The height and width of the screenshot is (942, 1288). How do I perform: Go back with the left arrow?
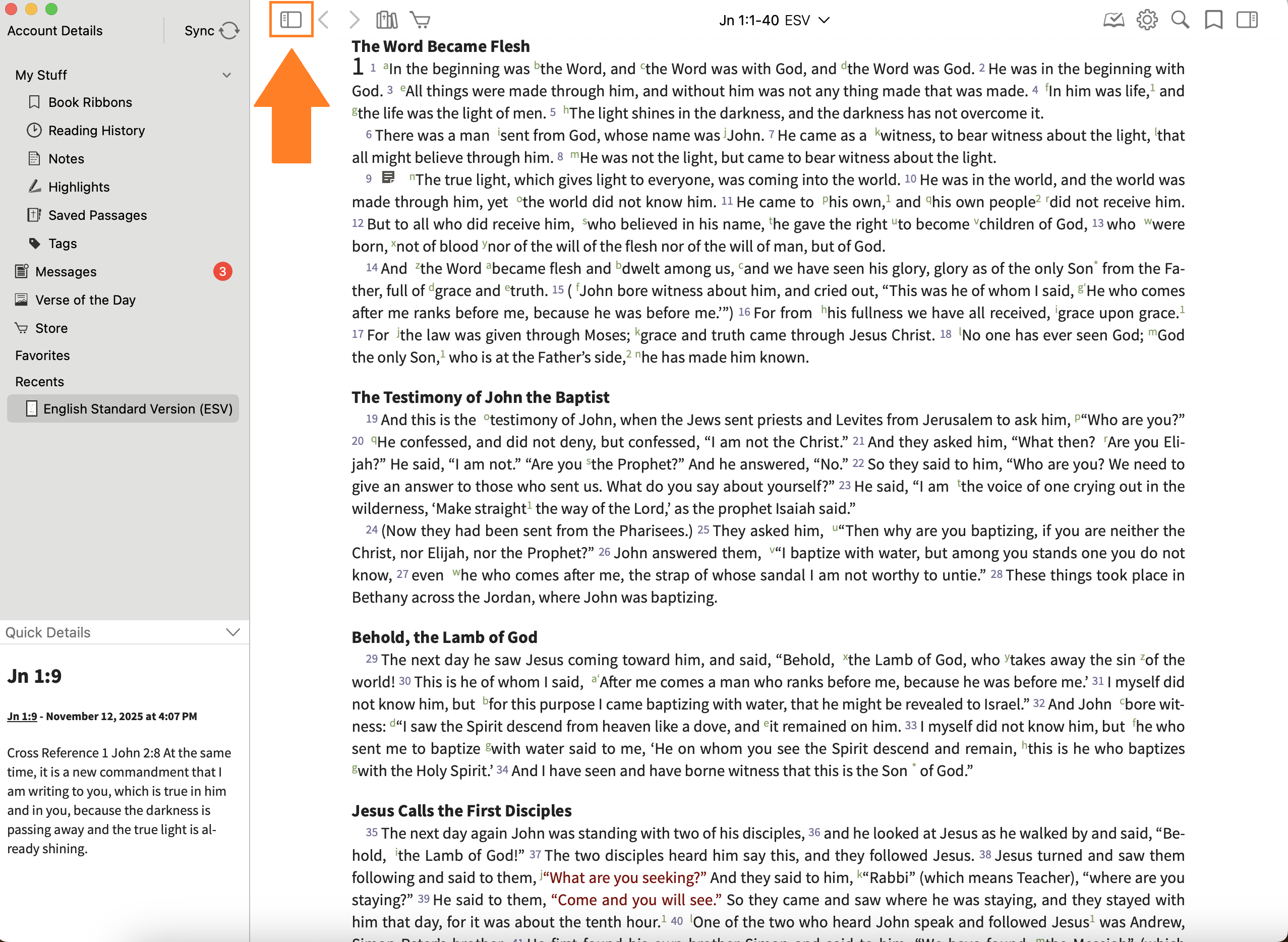click(x=324, y=20)
